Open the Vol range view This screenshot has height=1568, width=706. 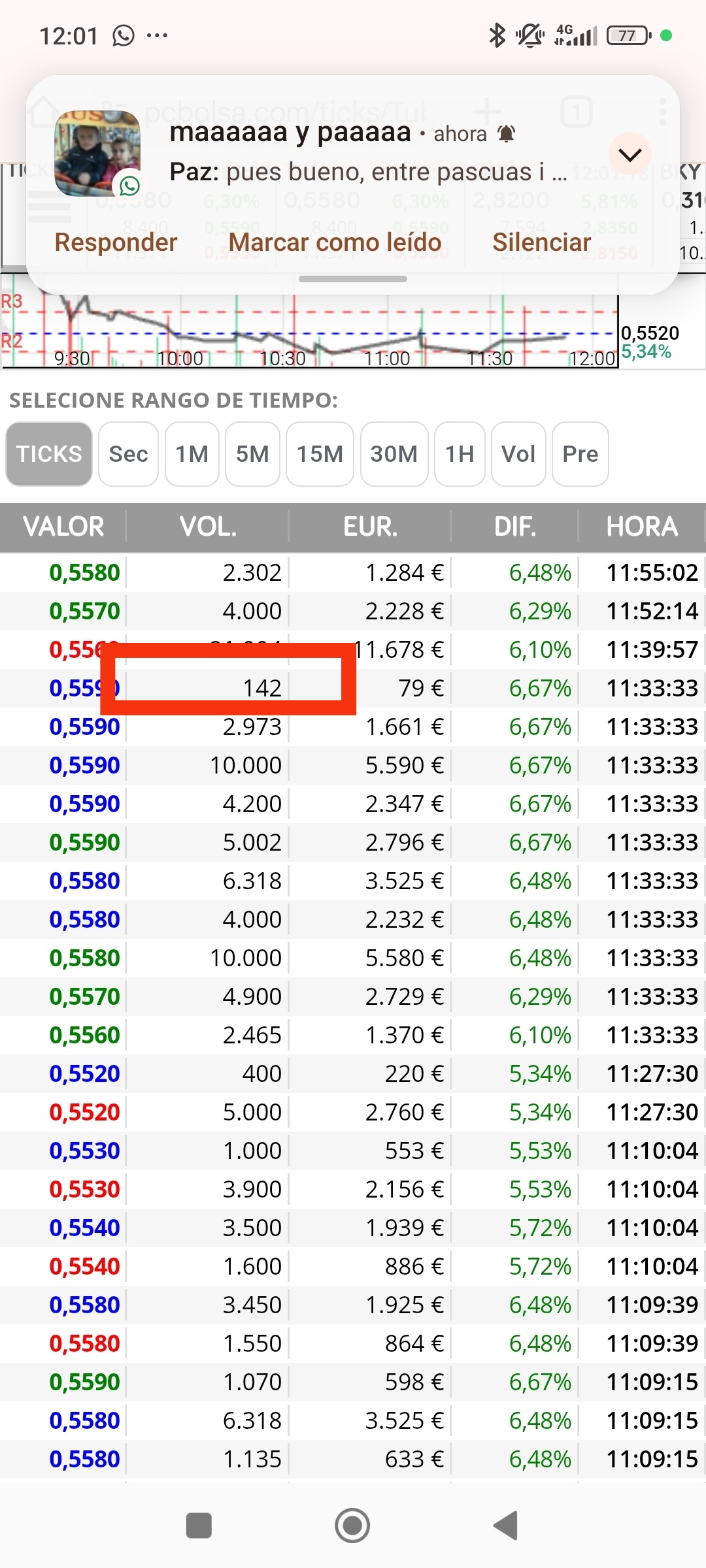point(518,454)
